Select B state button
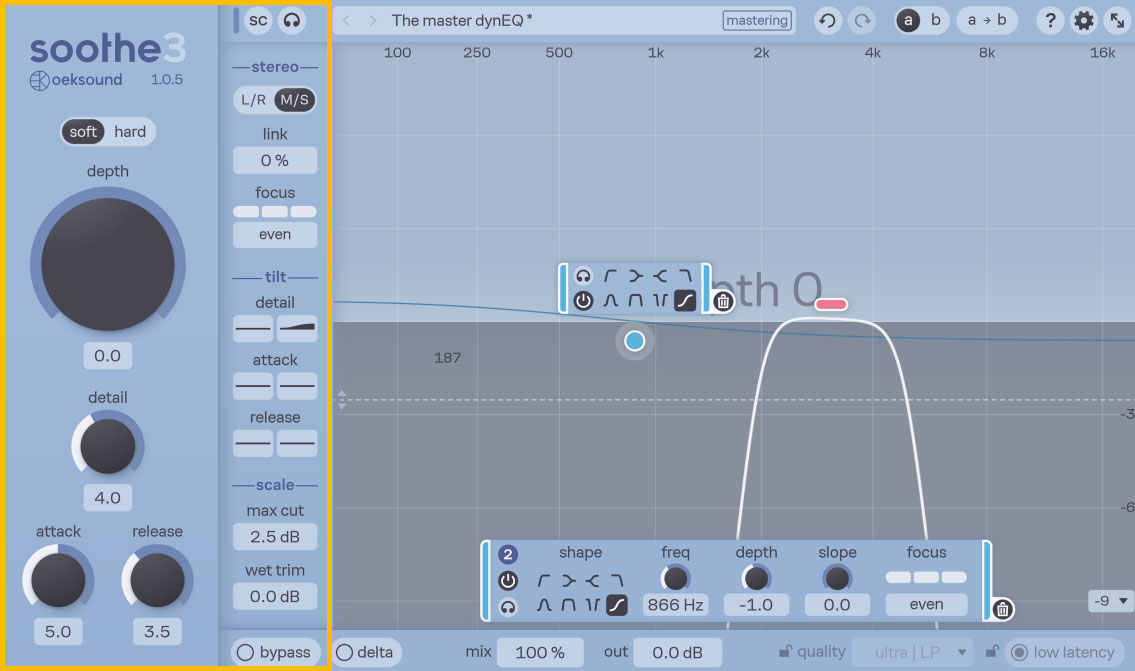 (x=935, y=20)
